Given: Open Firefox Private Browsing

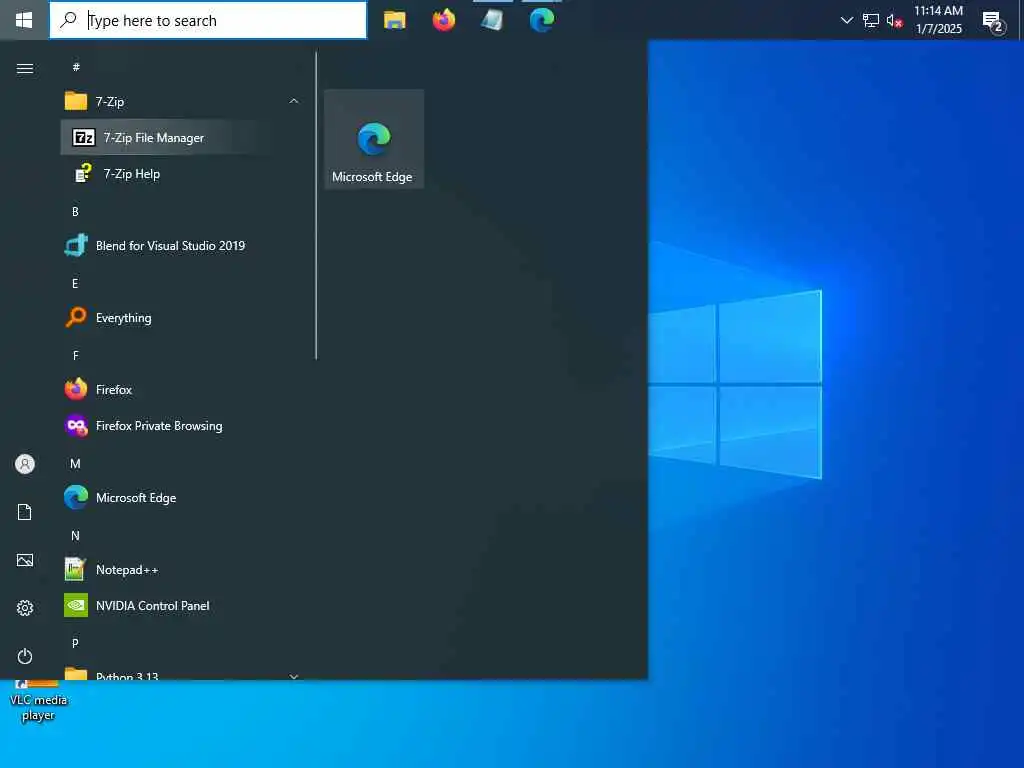Looking at the screenshot, I should point(182,426).
